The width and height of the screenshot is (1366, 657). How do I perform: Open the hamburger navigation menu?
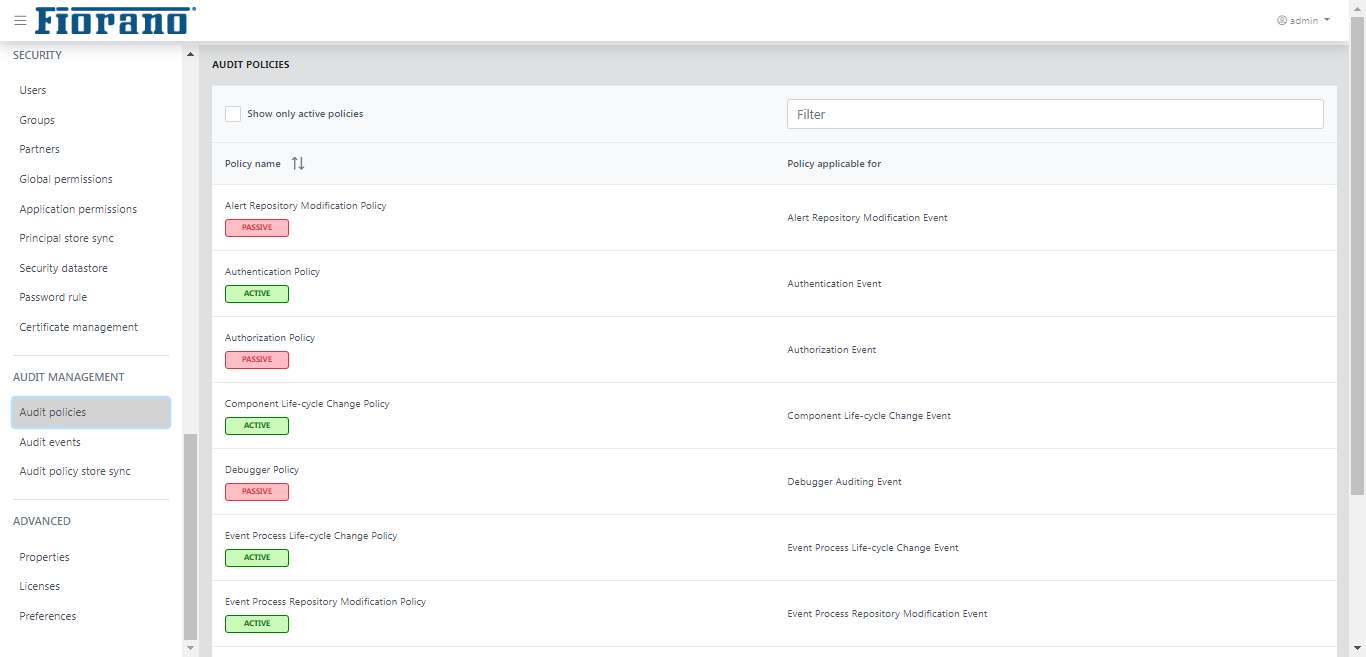(x=20, y=20)
